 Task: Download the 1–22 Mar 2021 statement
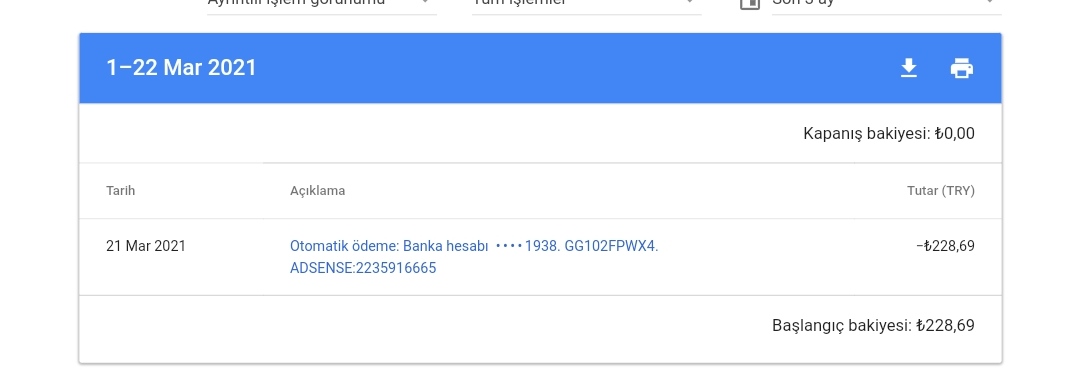tap(908, 68)
